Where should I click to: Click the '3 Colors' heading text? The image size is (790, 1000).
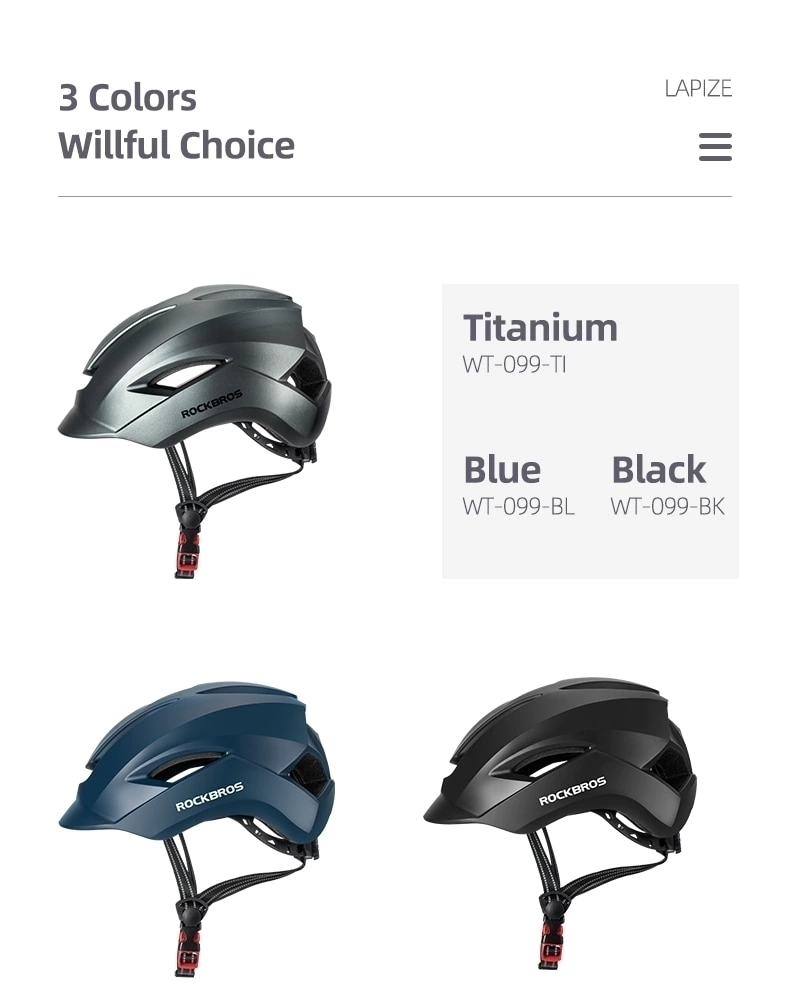(128, 98)
